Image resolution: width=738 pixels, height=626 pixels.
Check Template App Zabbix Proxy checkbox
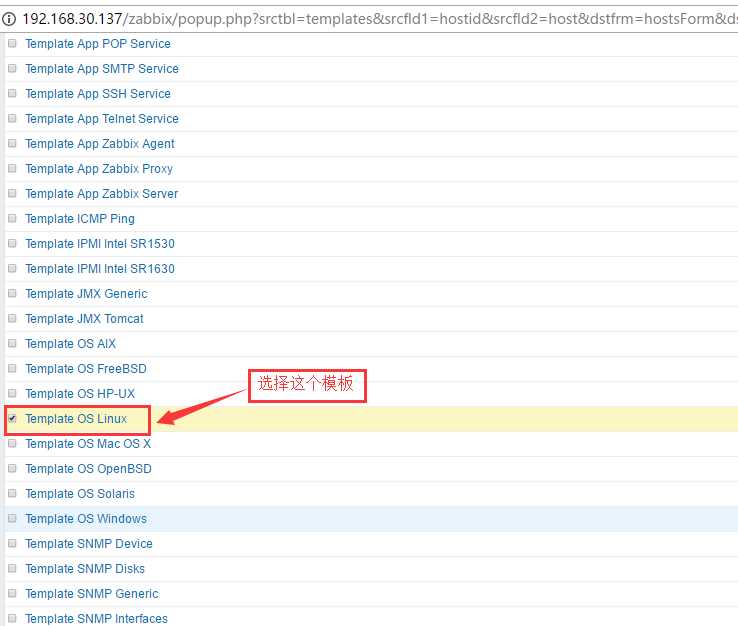(x=12, y=168)
